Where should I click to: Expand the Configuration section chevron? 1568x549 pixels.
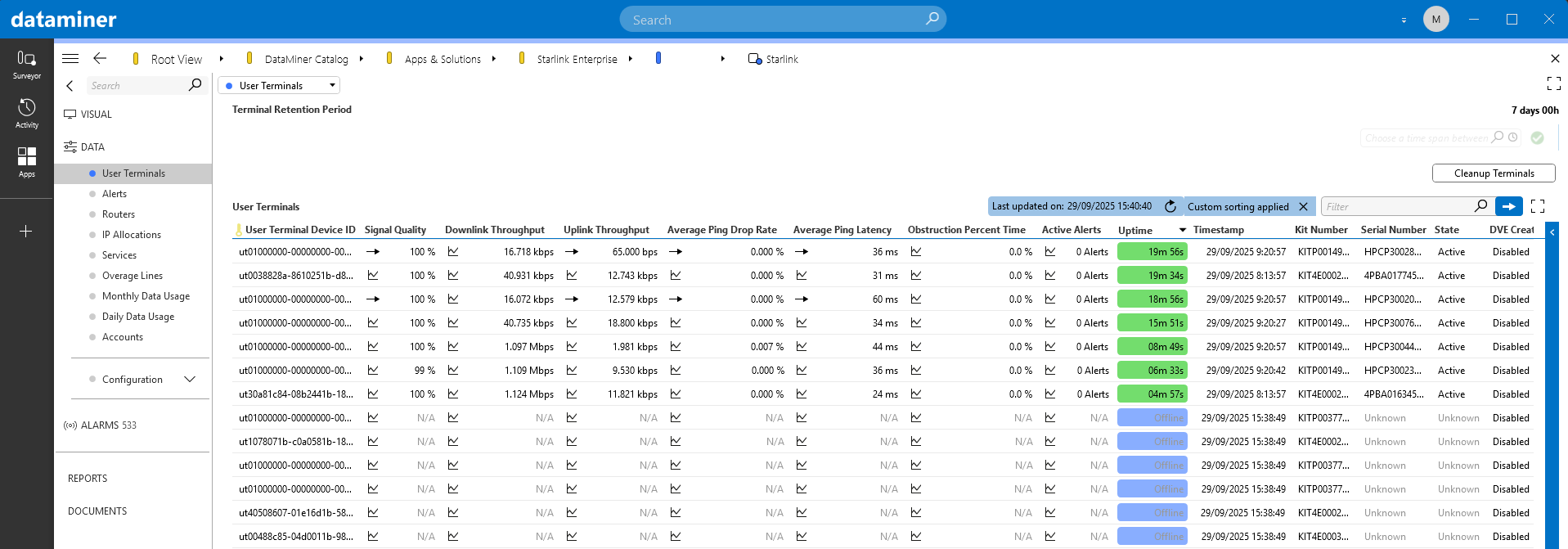[x=190, y=380]
